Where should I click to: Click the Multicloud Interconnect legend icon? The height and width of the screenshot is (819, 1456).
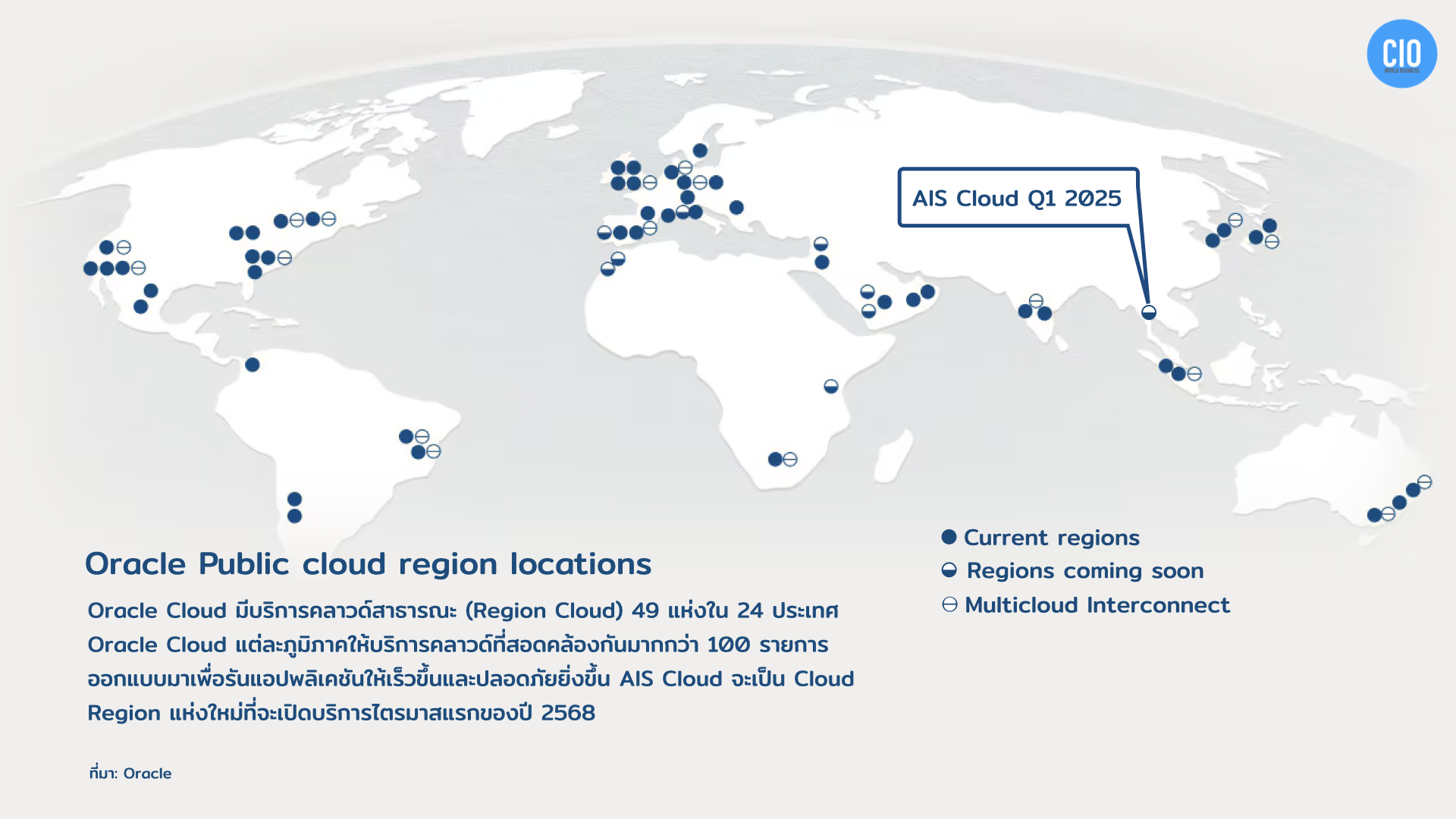(x=949, y=604)
